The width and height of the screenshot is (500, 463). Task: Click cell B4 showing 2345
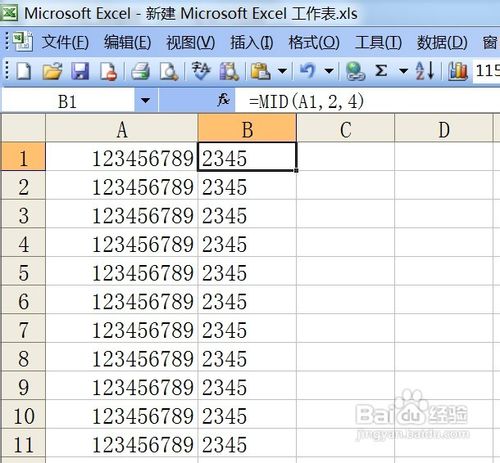pyautogui.click(x=247, y=243)
